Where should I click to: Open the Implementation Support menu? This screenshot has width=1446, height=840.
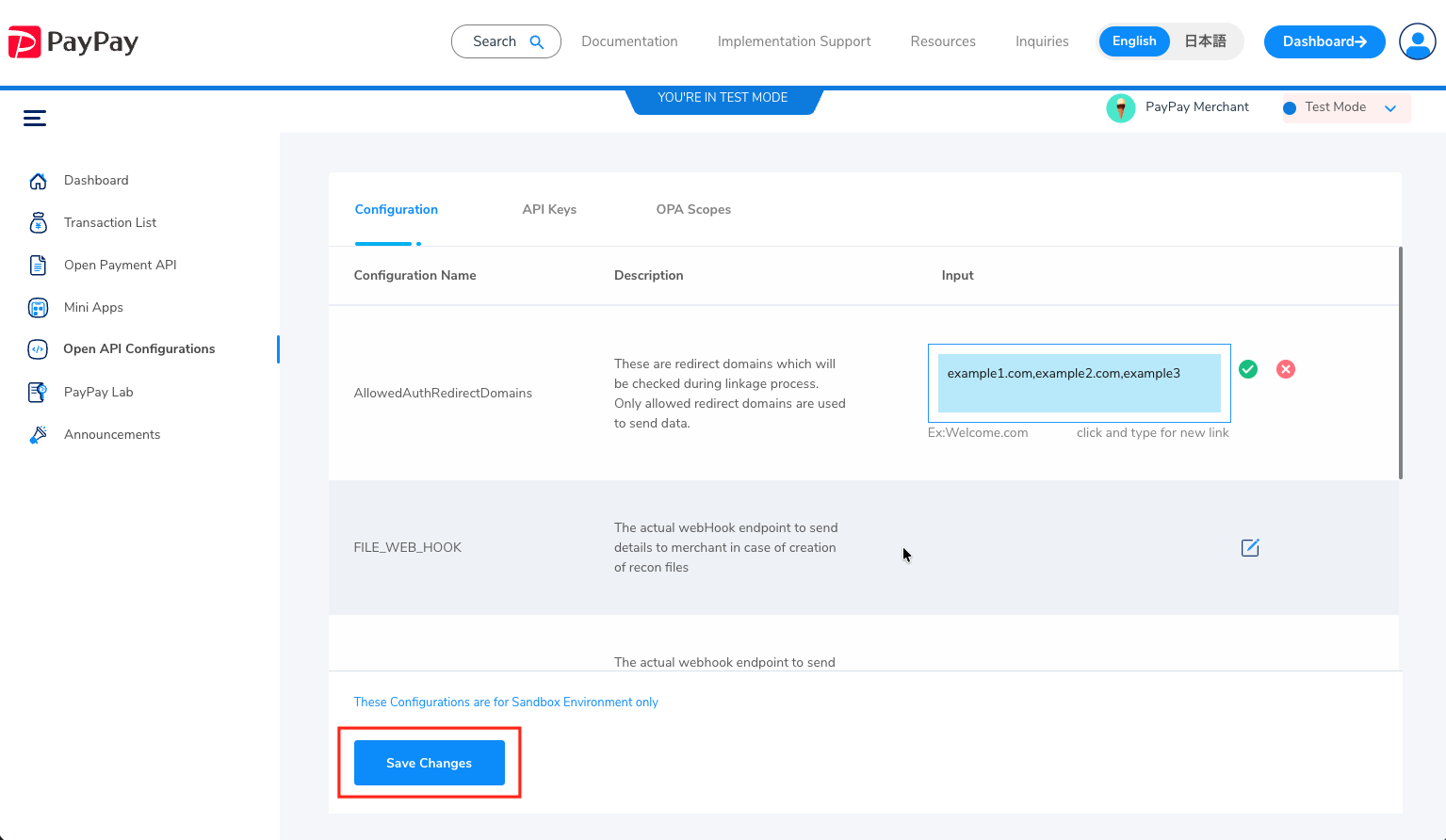coord(794,41)
